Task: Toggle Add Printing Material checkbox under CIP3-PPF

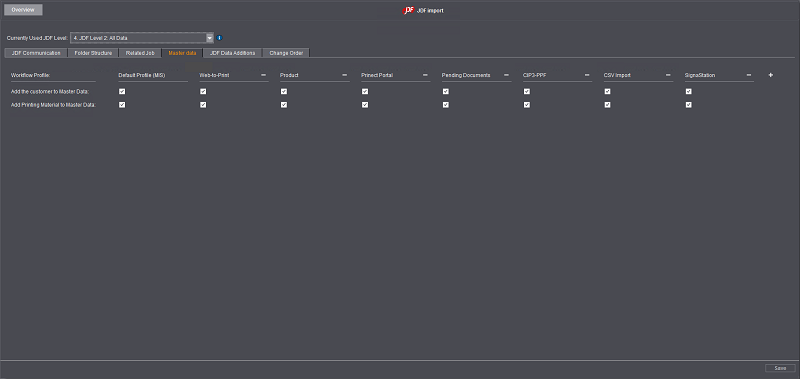Action: pyautogui.click(x=527, y=105)
